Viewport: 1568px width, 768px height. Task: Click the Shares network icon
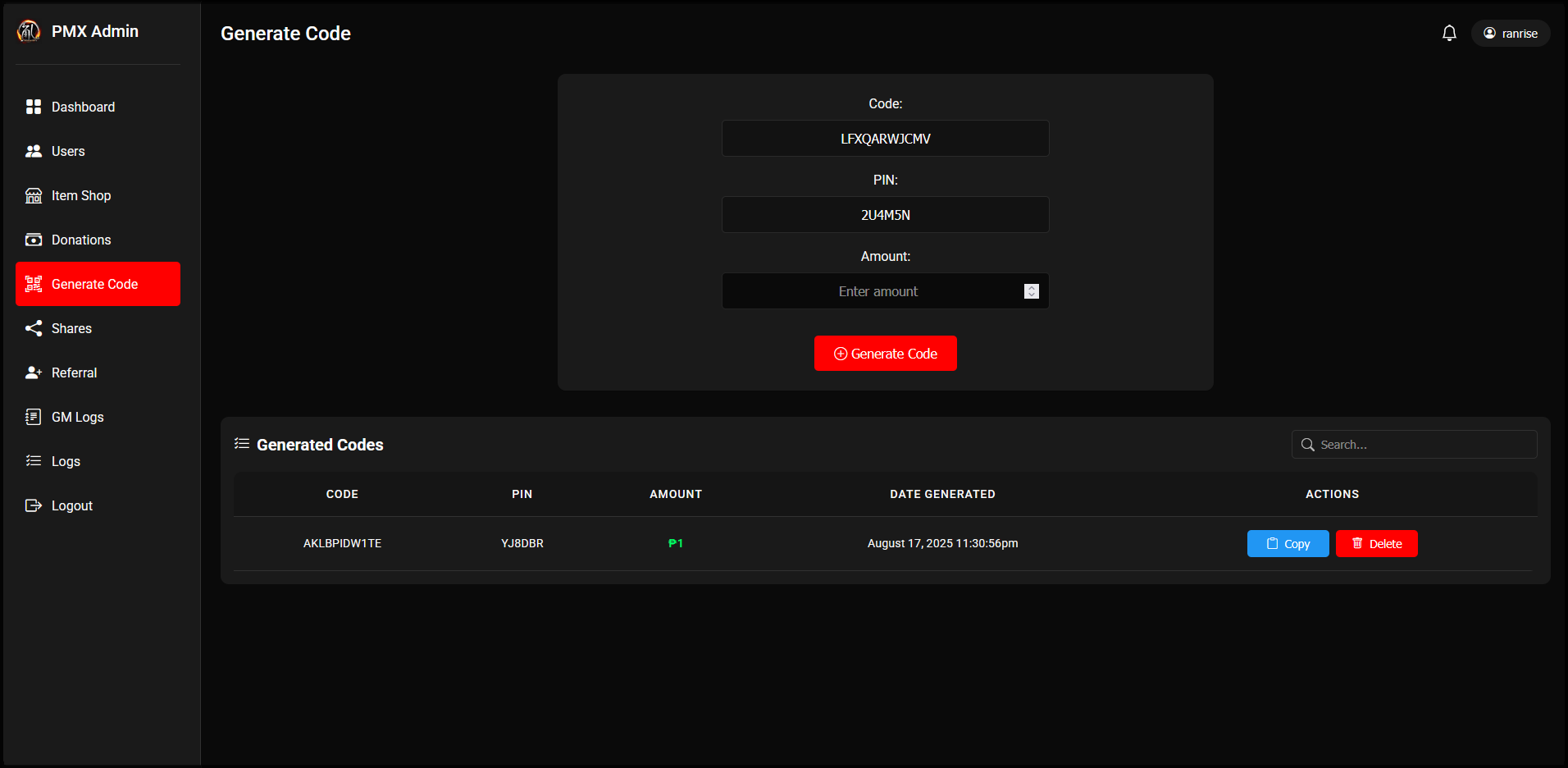[34, 328]
